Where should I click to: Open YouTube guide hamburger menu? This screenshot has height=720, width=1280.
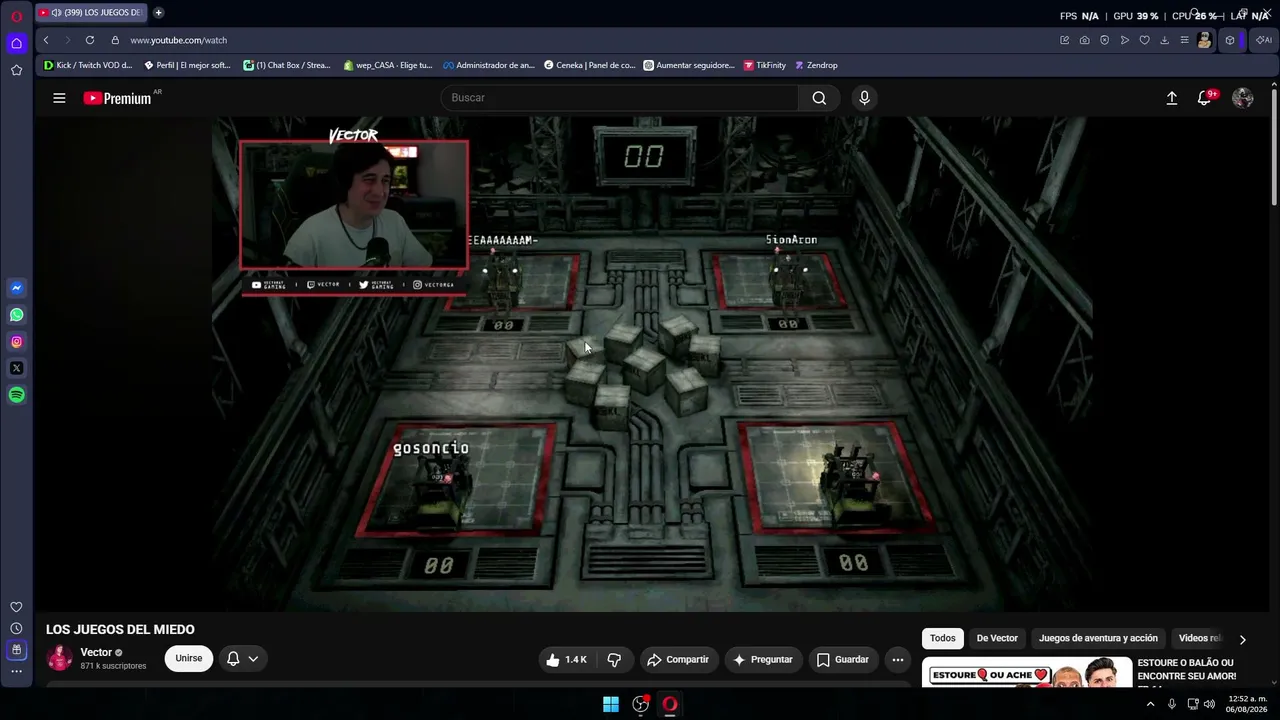59,98
